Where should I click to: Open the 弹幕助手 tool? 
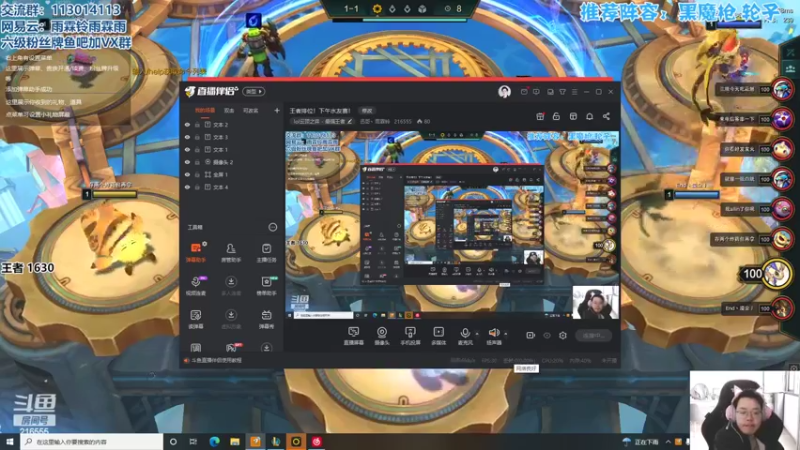click(x=196, y=253)
